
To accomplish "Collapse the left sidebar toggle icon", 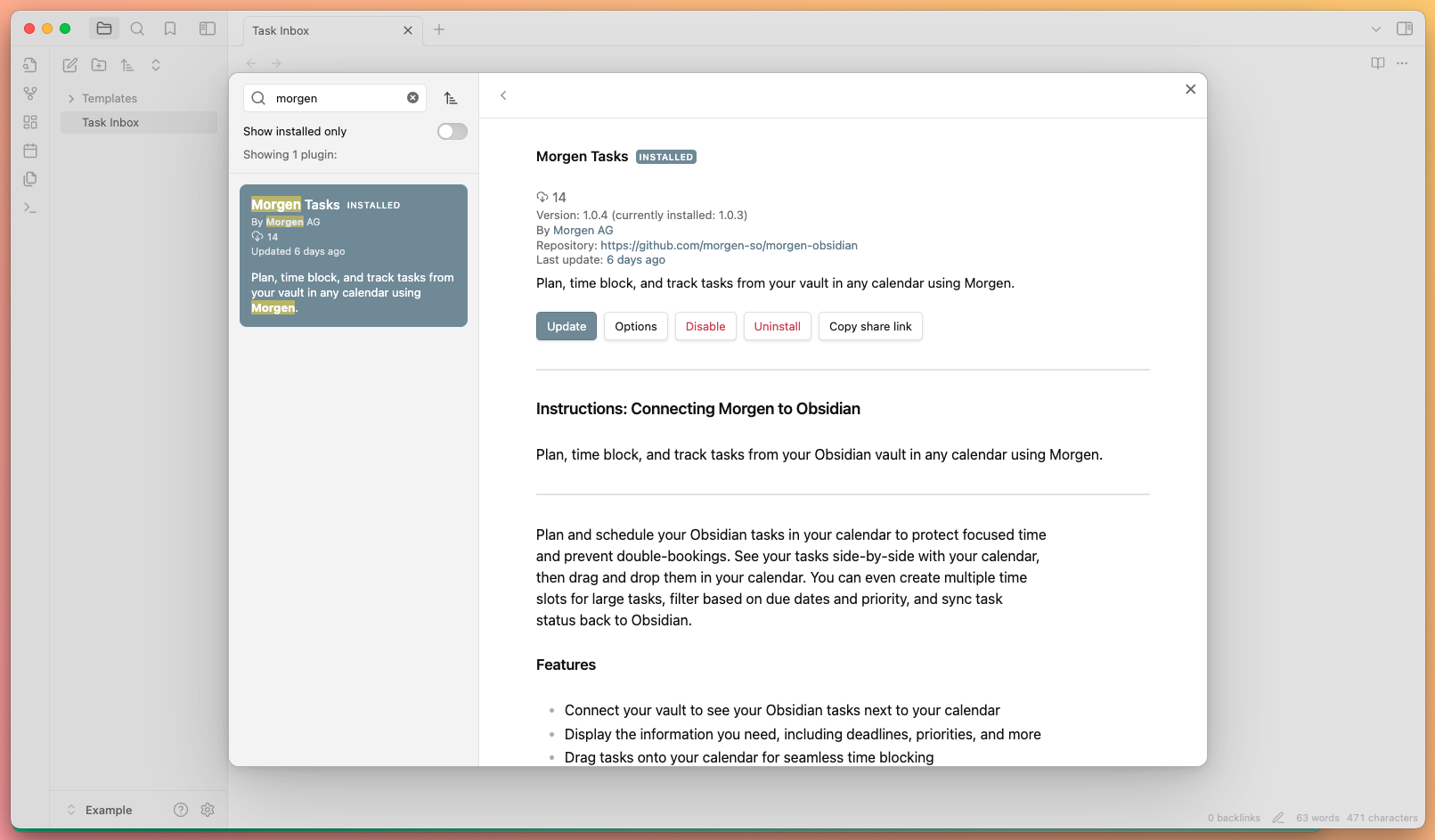I will pyautogui.click(x=208, y=29).
